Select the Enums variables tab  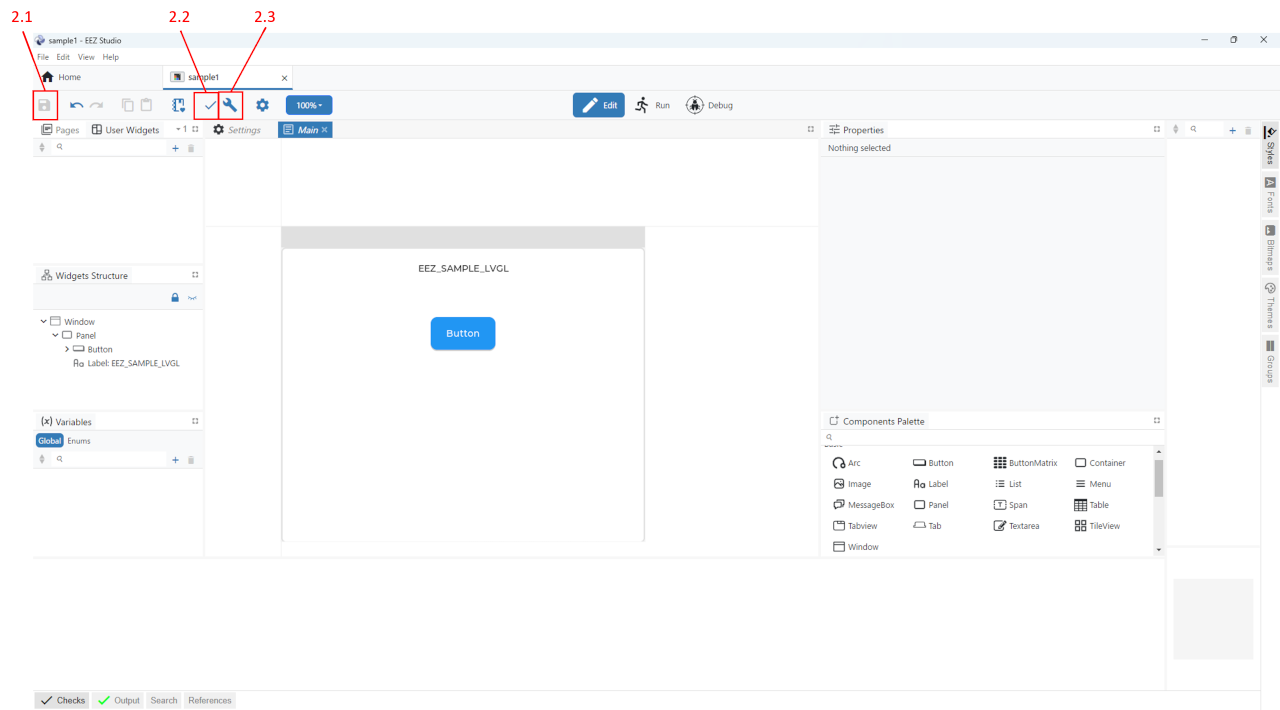point(79,441)
